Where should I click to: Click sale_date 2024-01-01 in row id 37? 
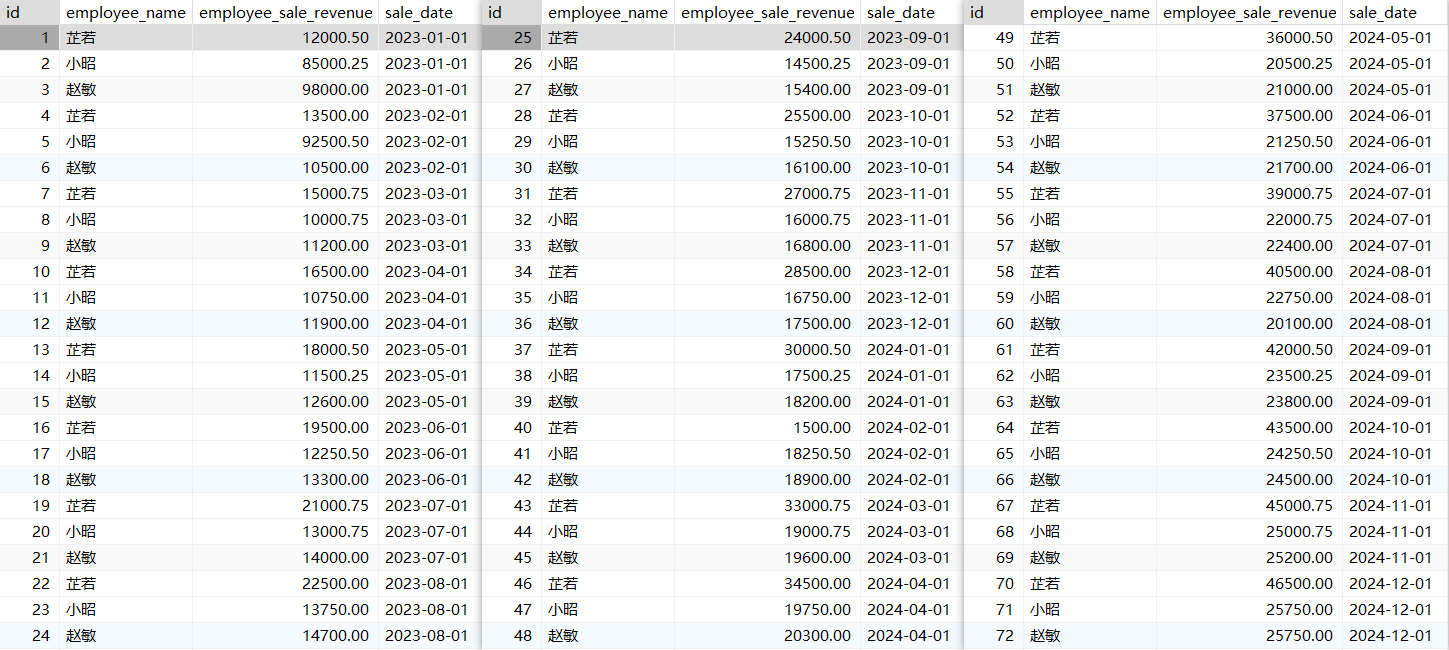[908, 349]
